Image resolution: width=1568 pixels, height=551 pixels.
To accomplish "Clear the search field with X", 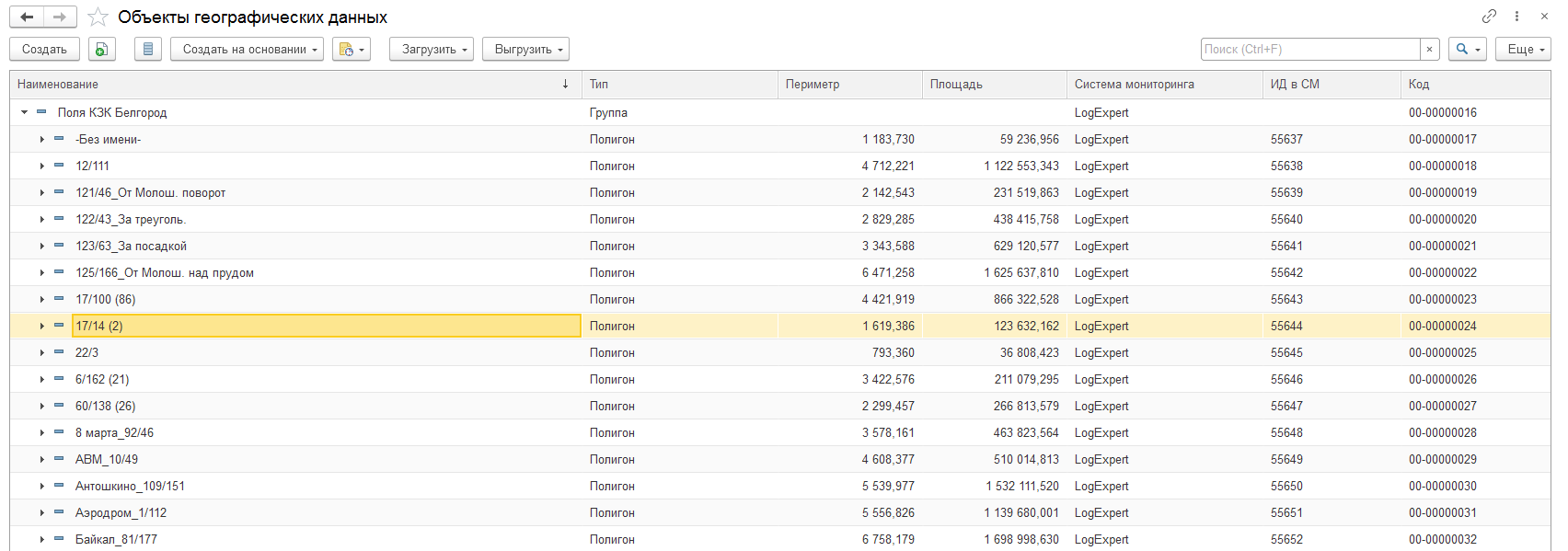I will 1429,50.
